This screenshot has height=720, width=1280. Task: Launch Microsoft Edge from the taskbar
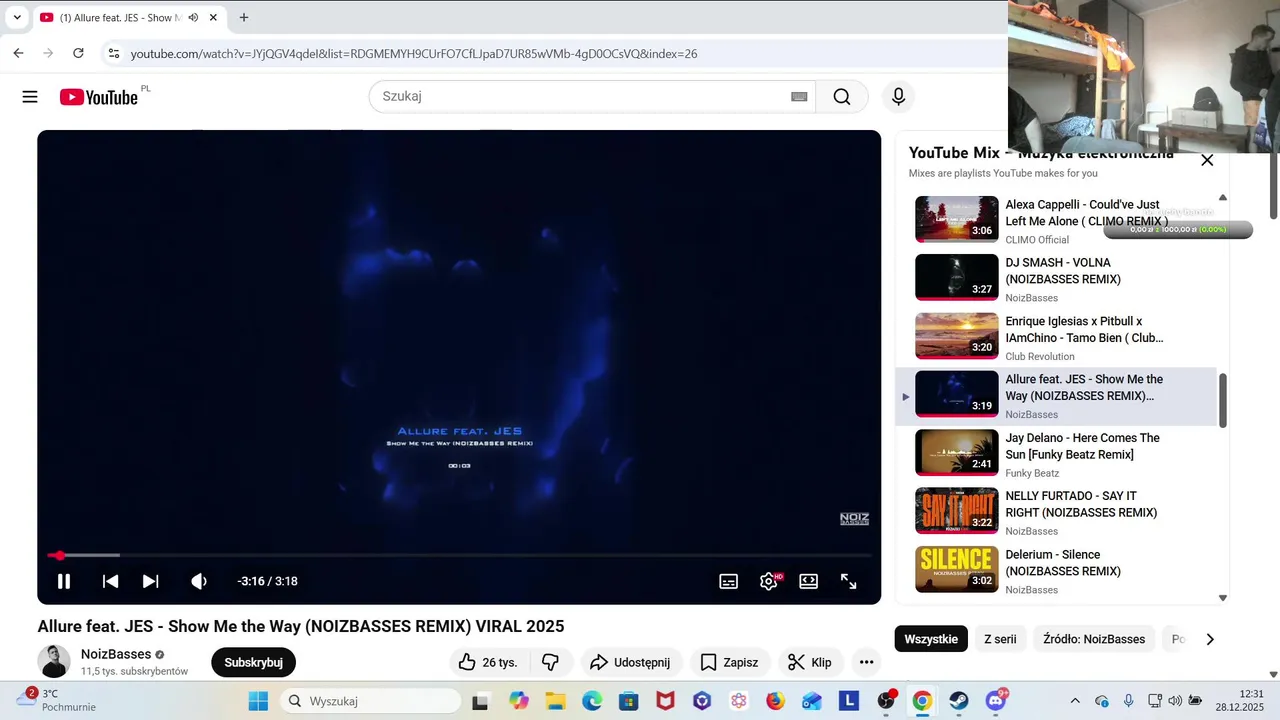592,701
